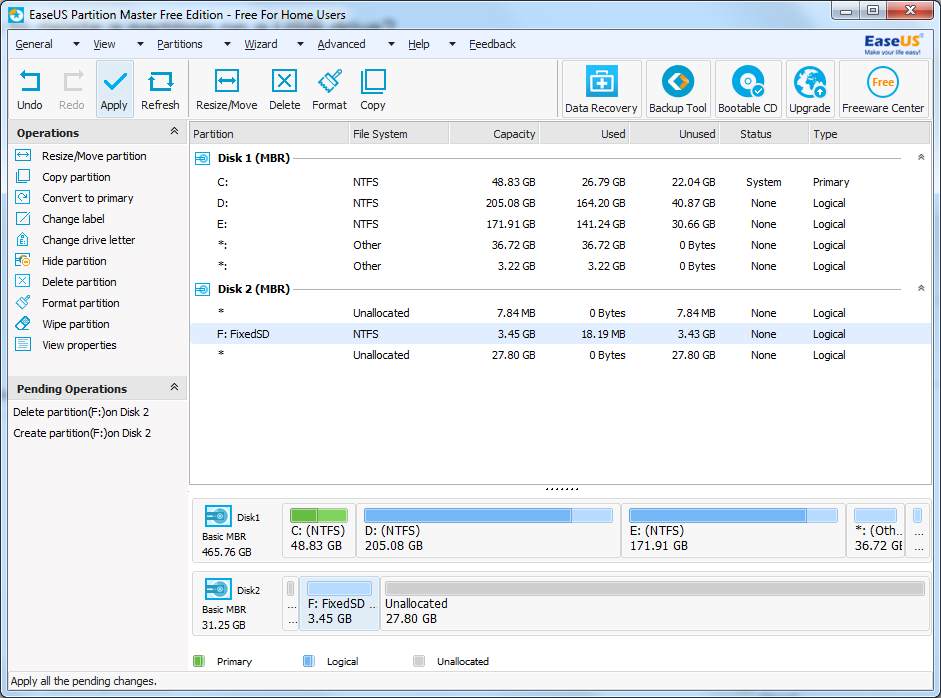Choose Change drive letter operation
941x698 pixels.
(x=89, y=240)
